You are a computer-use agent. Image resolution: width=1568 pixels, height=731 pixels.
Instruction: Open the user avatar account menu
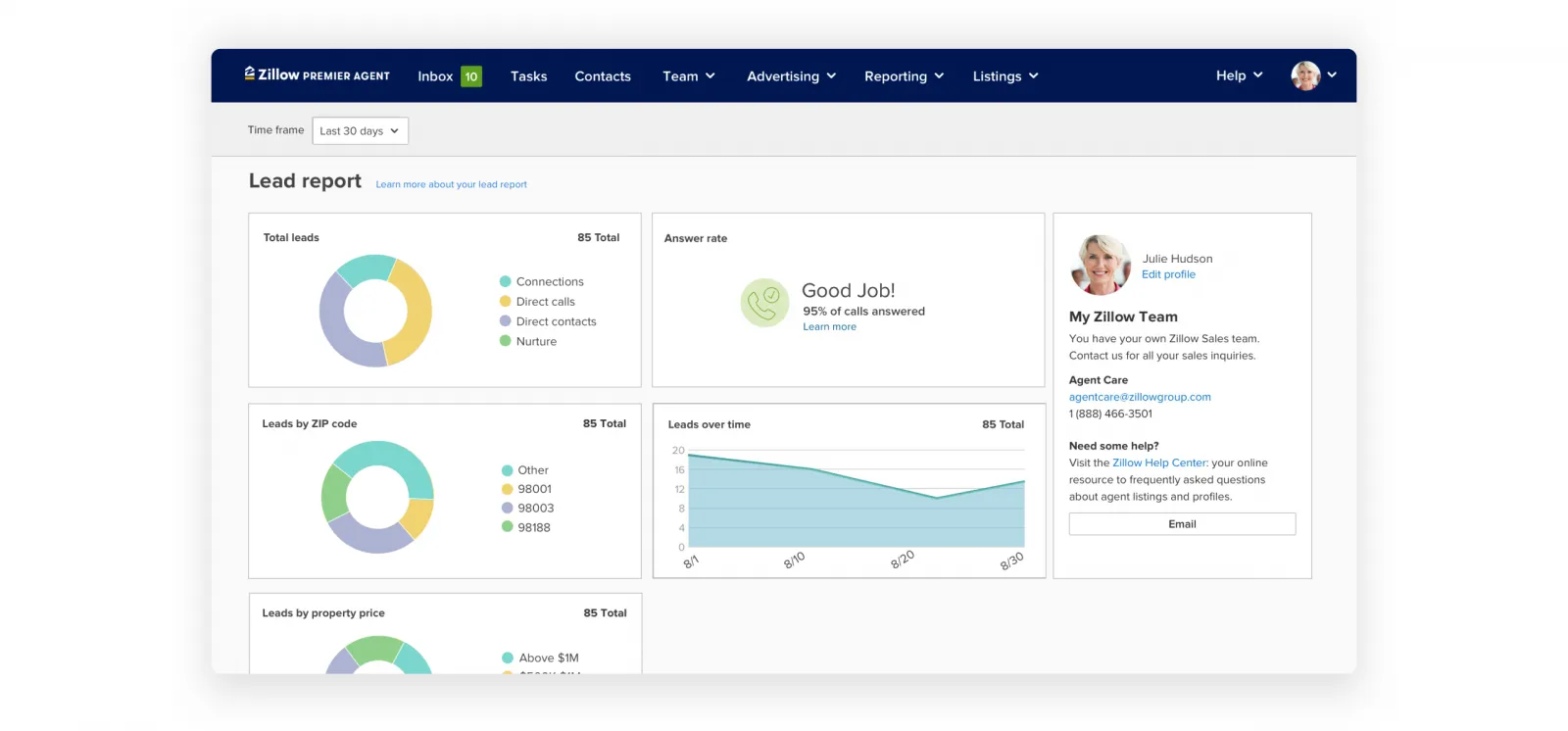tap(1313, 75)
